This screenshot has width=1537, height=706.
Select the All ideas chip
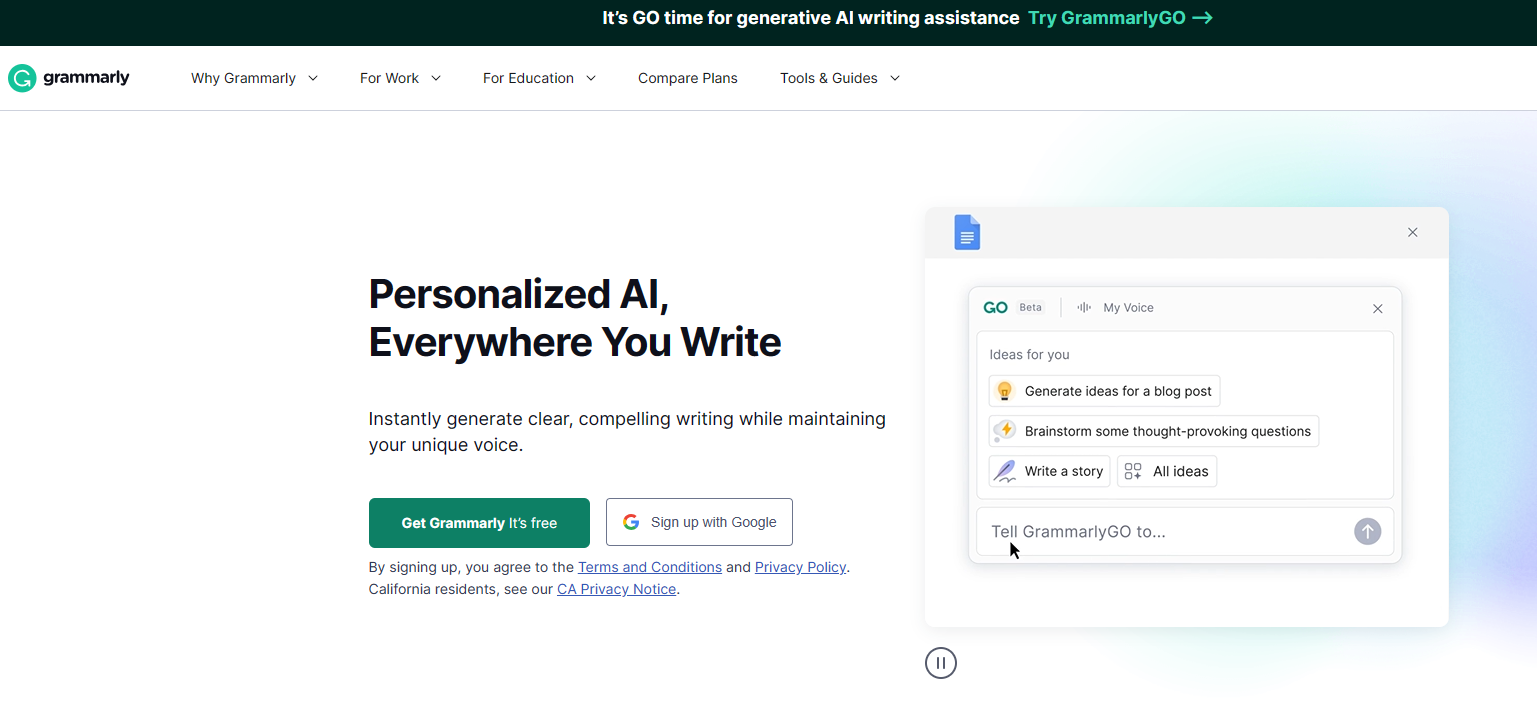1167,471
